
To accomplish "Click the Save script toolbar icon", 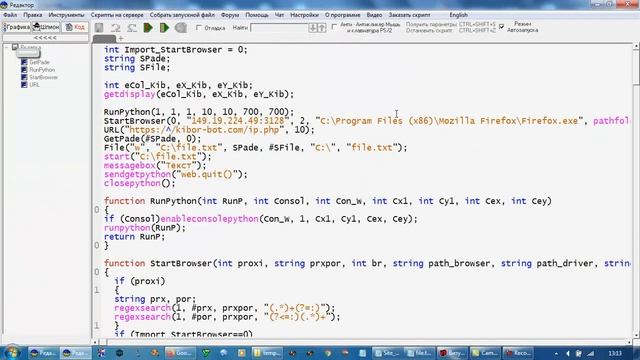I will coord(99,28).
